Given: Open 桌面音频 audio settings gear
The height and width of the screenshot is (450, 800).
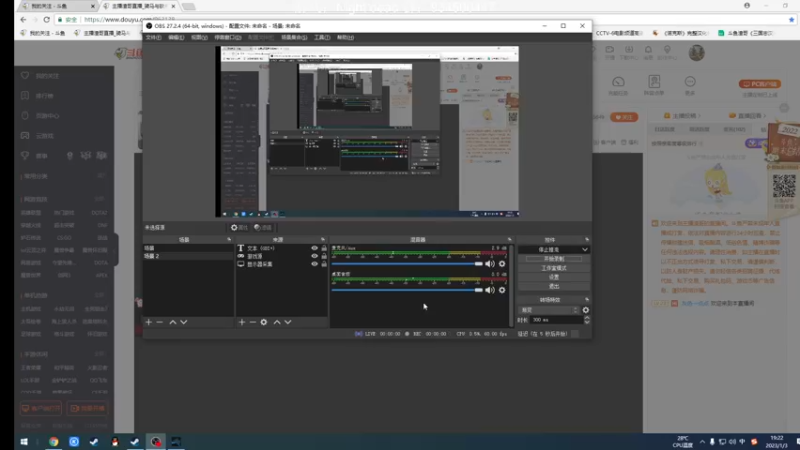Looking at the screenshot, I should click(502, 290).
